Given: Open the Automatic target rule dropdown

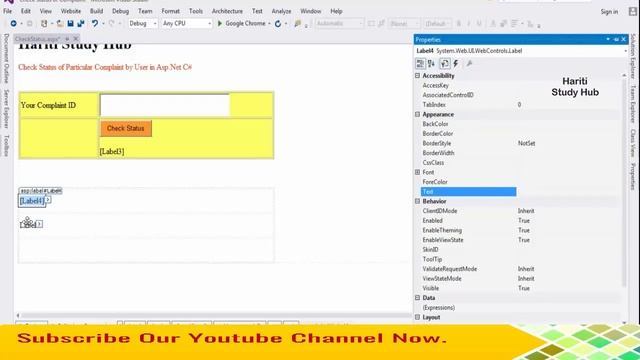Looking at the screenshot, I should click(339, 24).
